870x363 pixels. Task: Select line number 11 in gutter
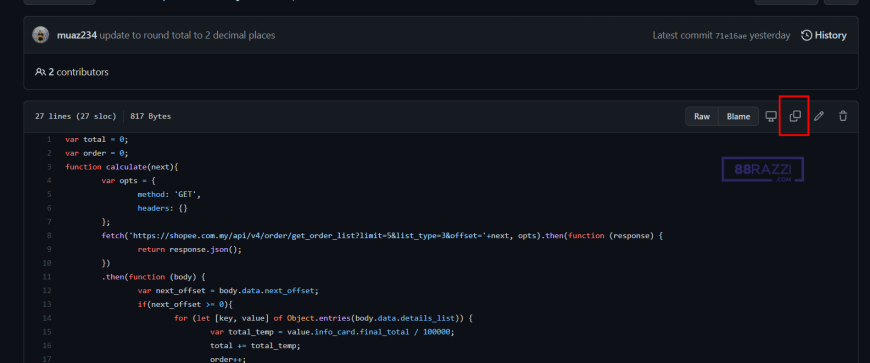coord(49,277)
